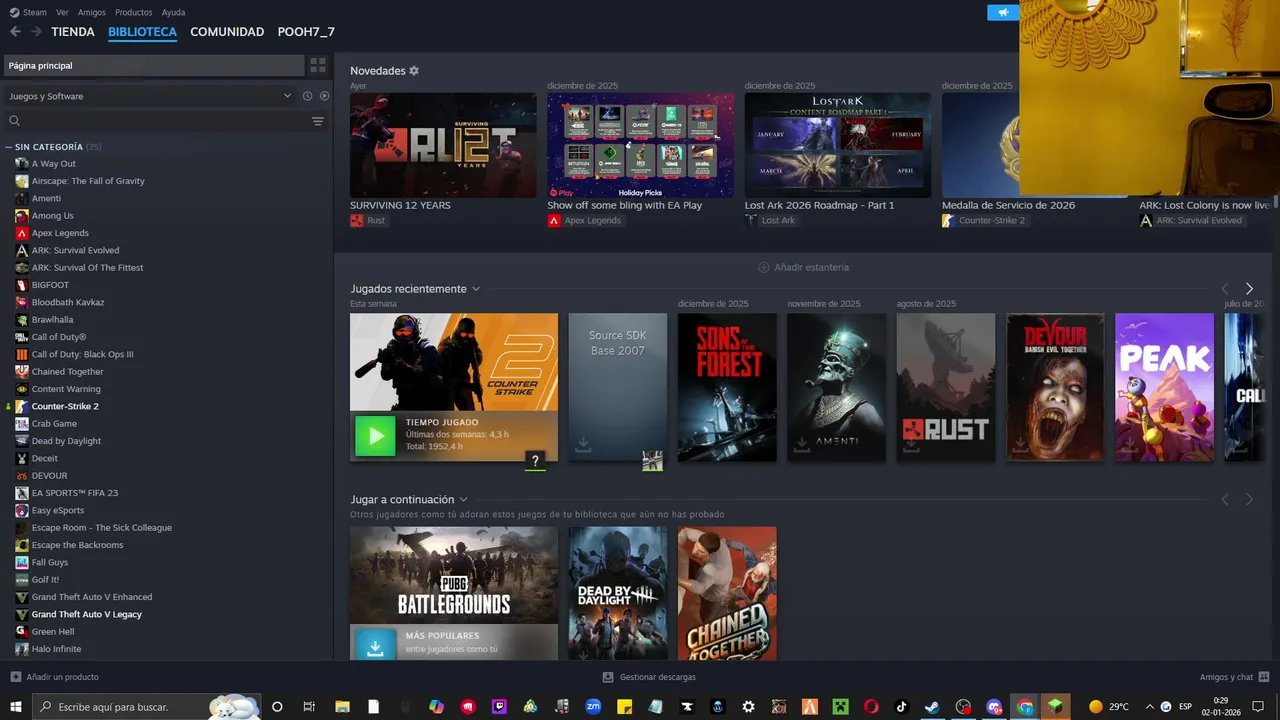Screen dimensions: 1280x720
Task: Open the Amigos menu
Action: point(92,12)
